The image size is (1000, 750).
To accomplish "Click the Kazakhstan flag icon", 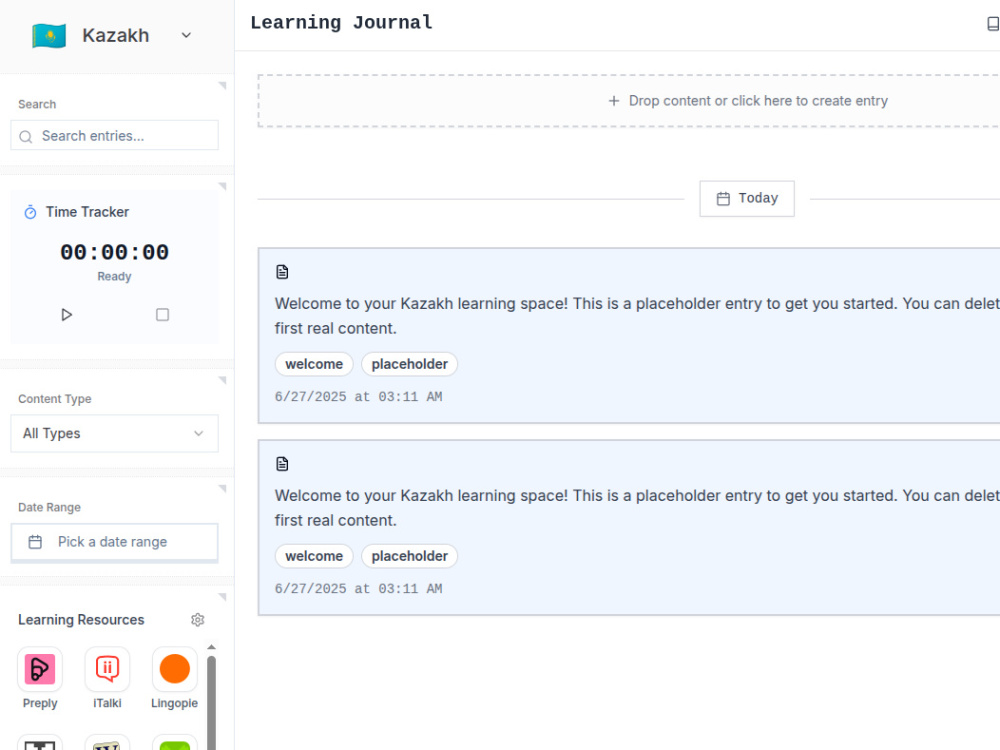I will point(49,36).
